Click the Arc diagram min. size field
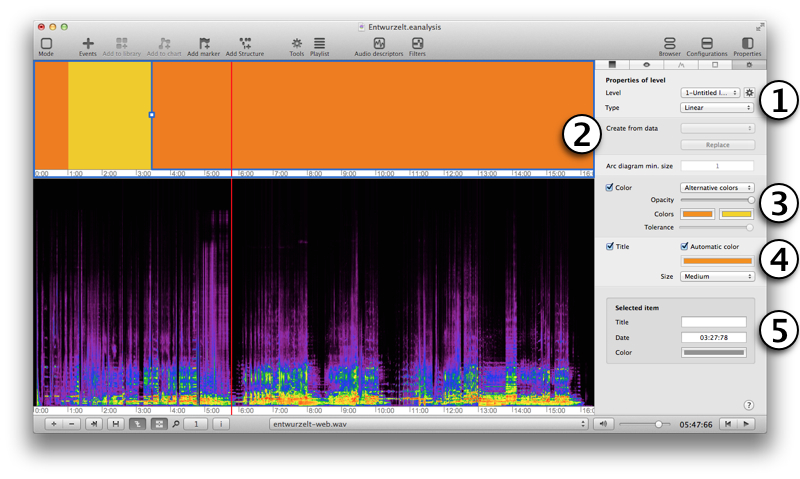 717,166
